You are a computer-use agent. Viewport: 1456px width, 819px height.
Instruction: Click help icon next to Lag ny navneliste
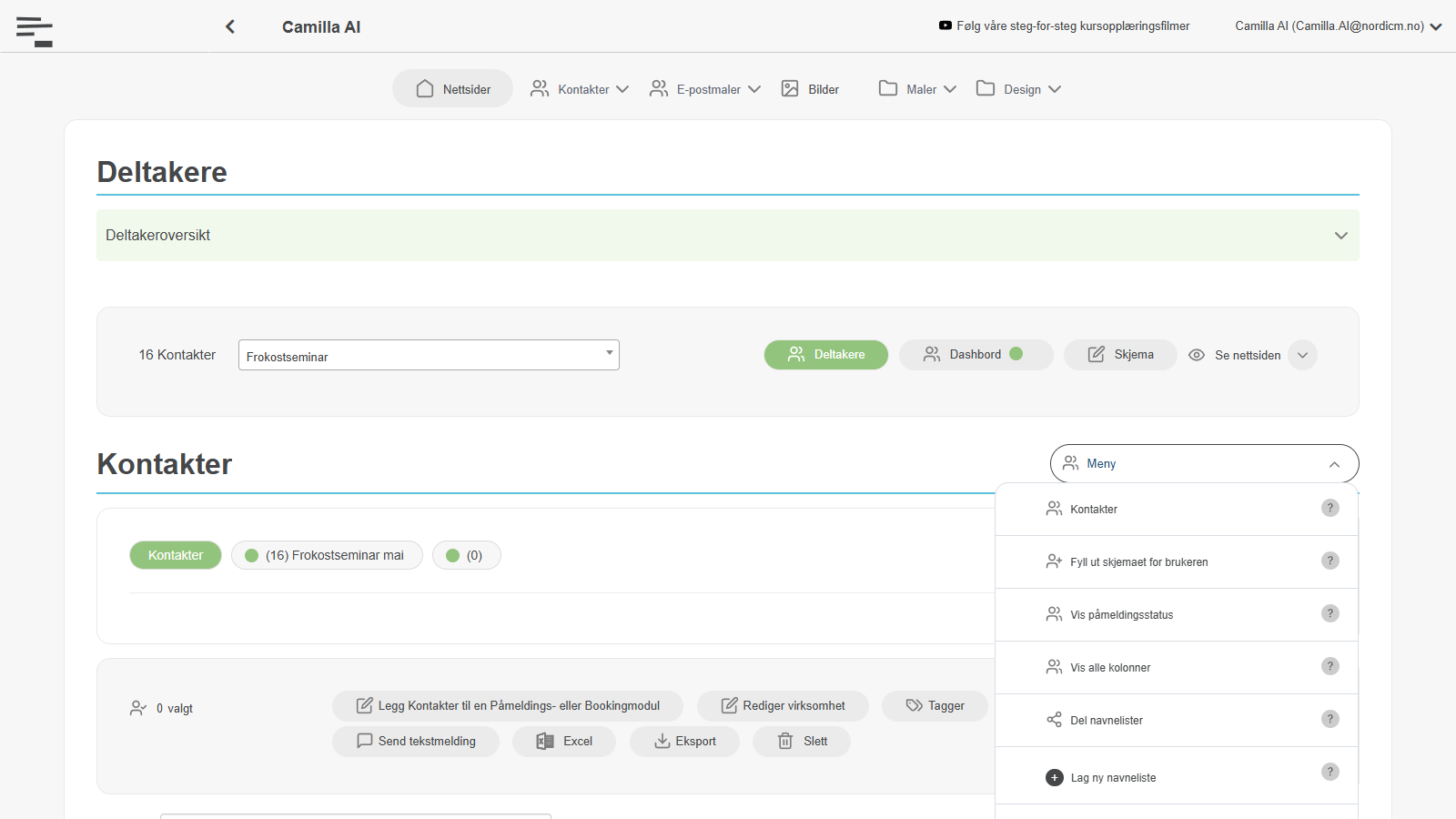tap(1330, 772)
